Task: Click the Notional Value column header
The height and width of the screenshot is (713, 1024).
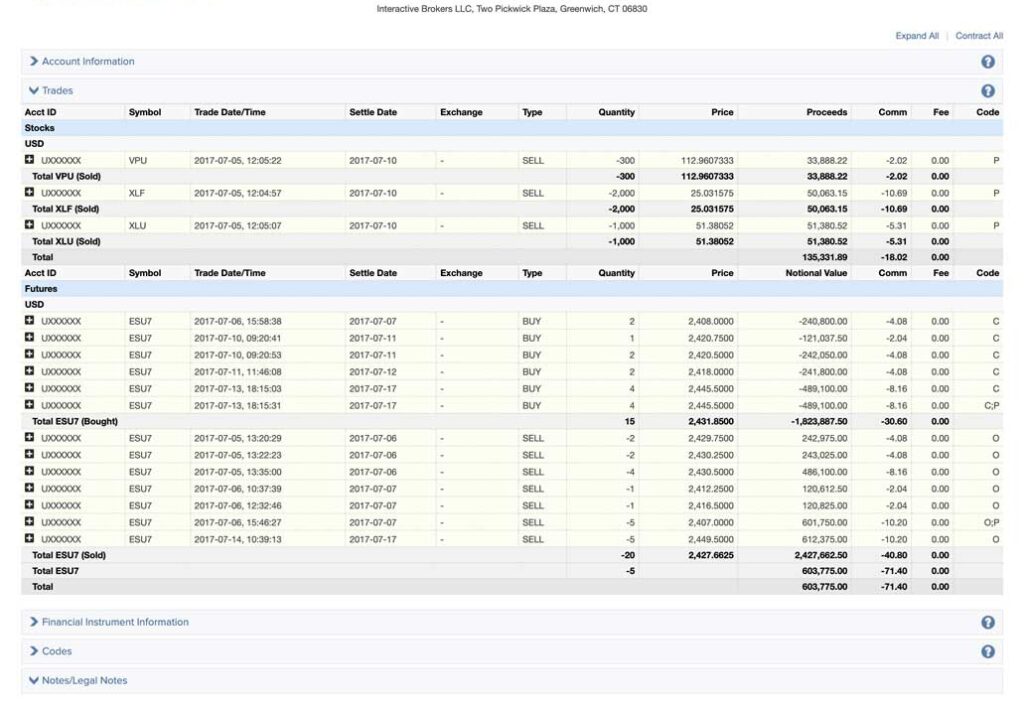Action: click(x=816, y=273)
